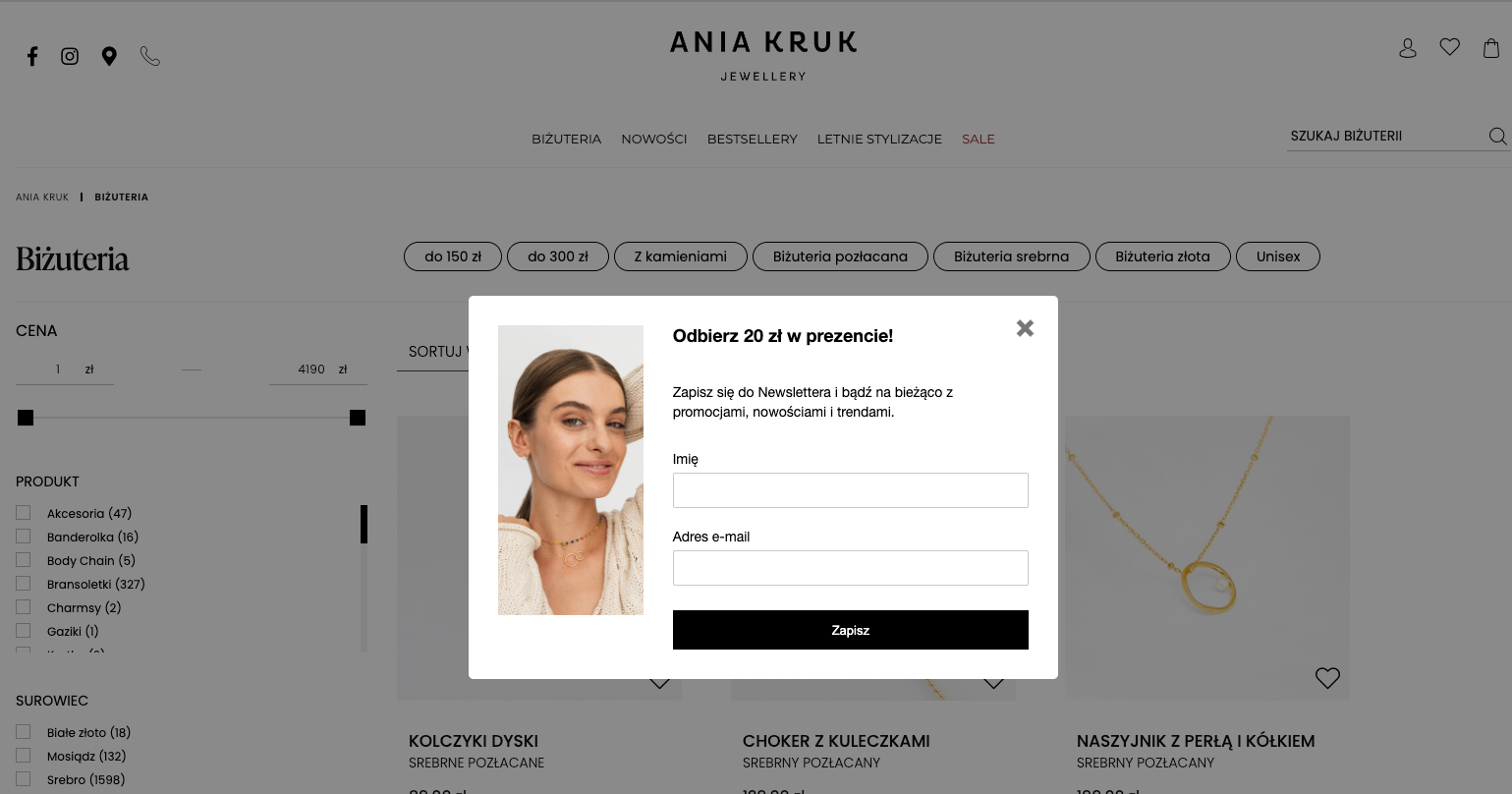
Task: Click the search magnifier icon
Action: point(1497,137)
